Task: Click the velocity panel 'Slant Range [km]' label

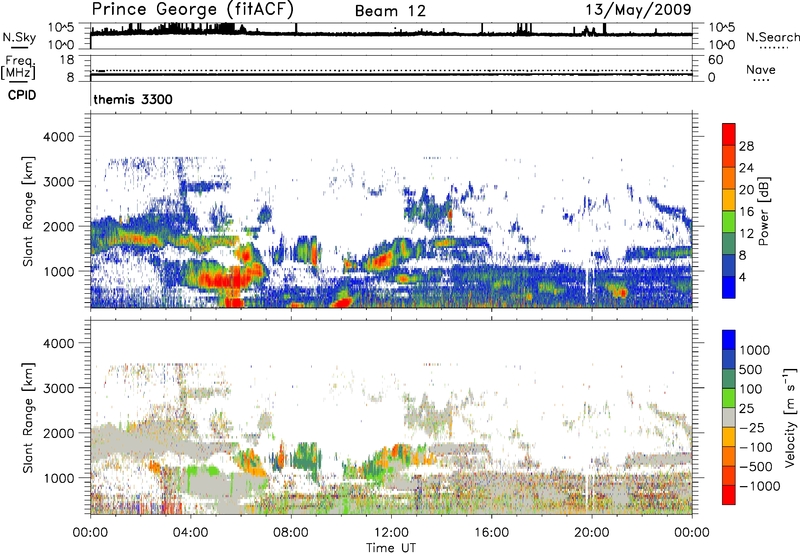Action: [x=29, y=418]
